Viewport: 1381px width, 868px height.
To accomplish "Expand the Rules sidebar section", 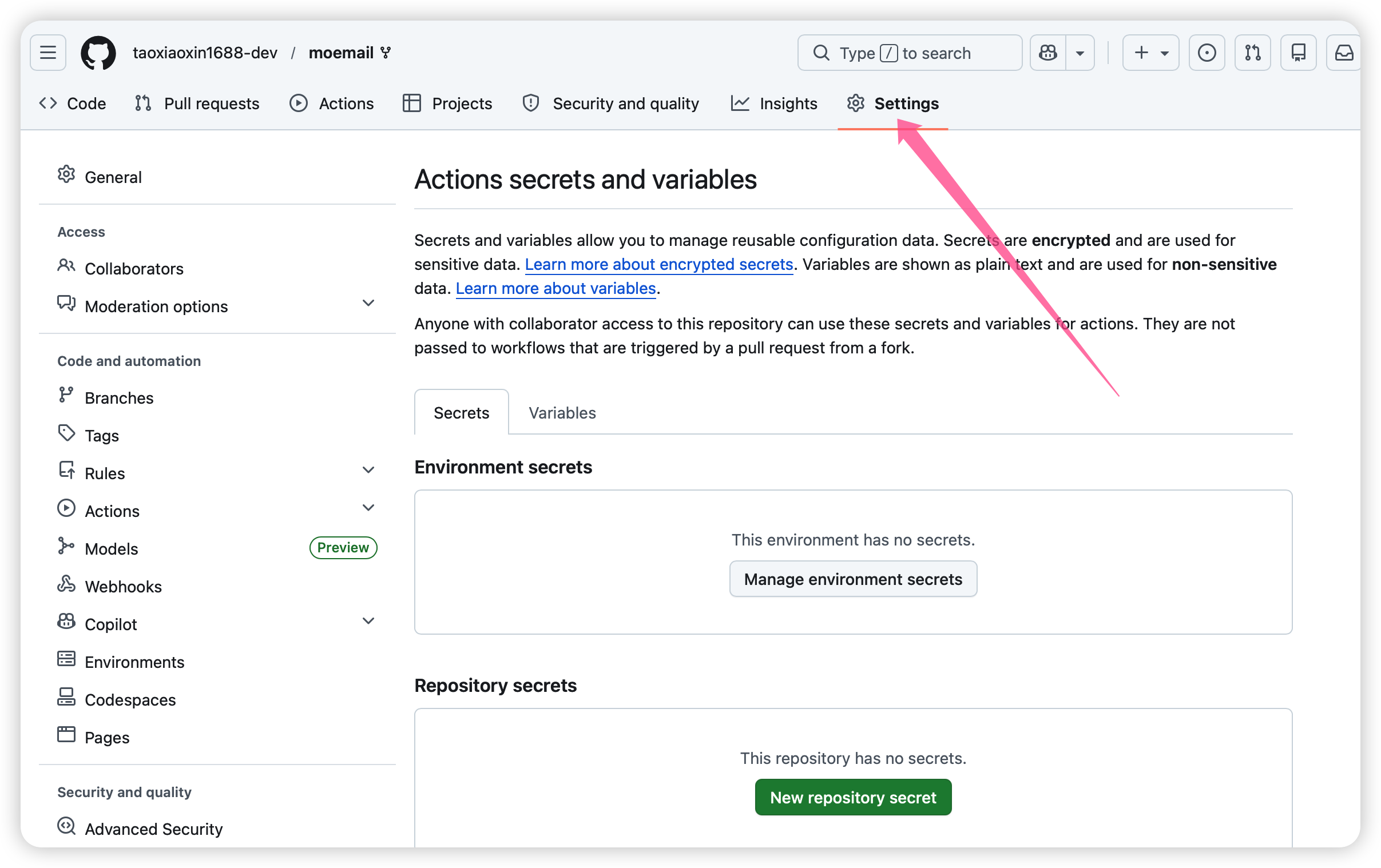I will pos(368,470).
